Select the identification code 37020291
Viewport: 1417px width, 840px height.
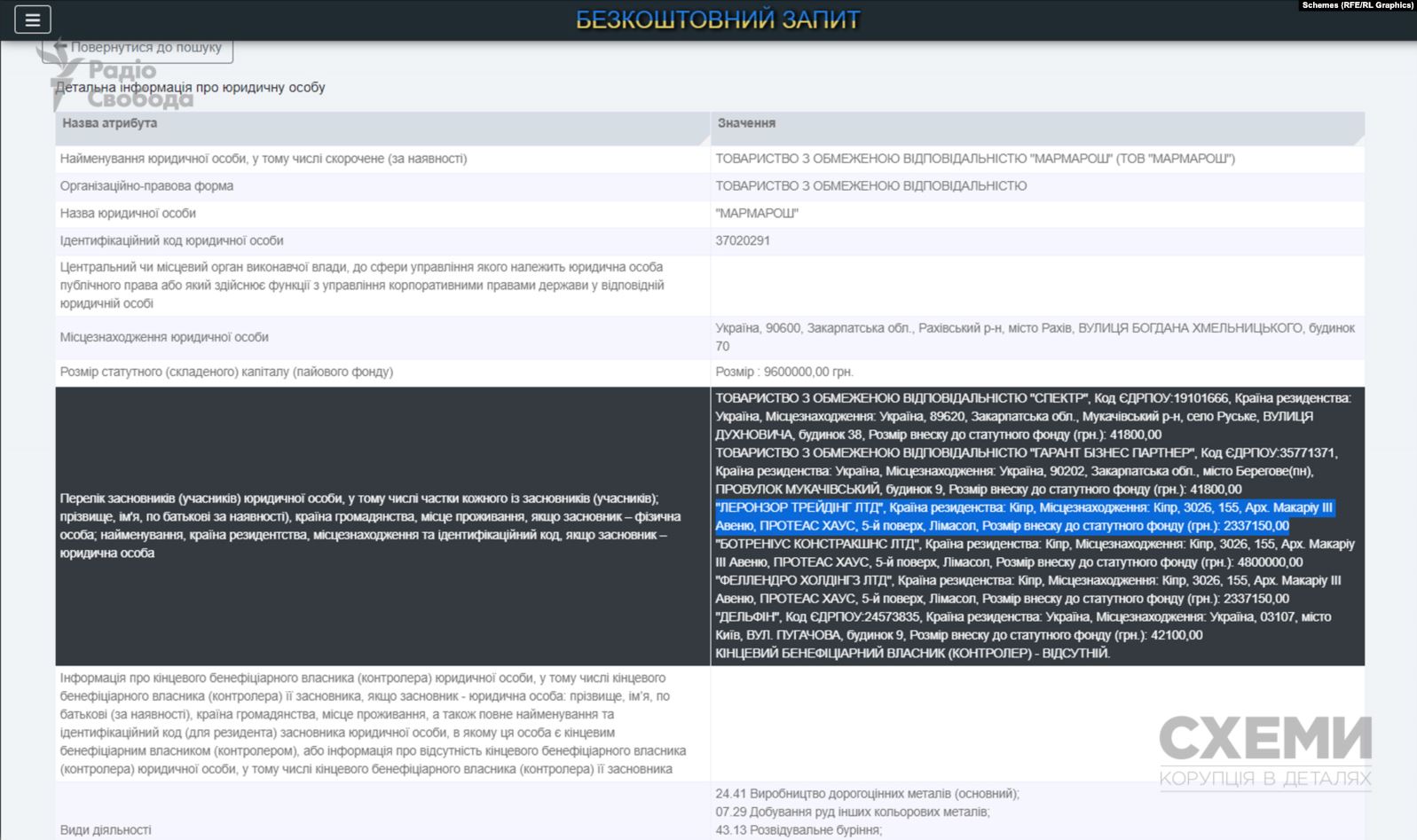pyautogui.click(x=743, y=241)
